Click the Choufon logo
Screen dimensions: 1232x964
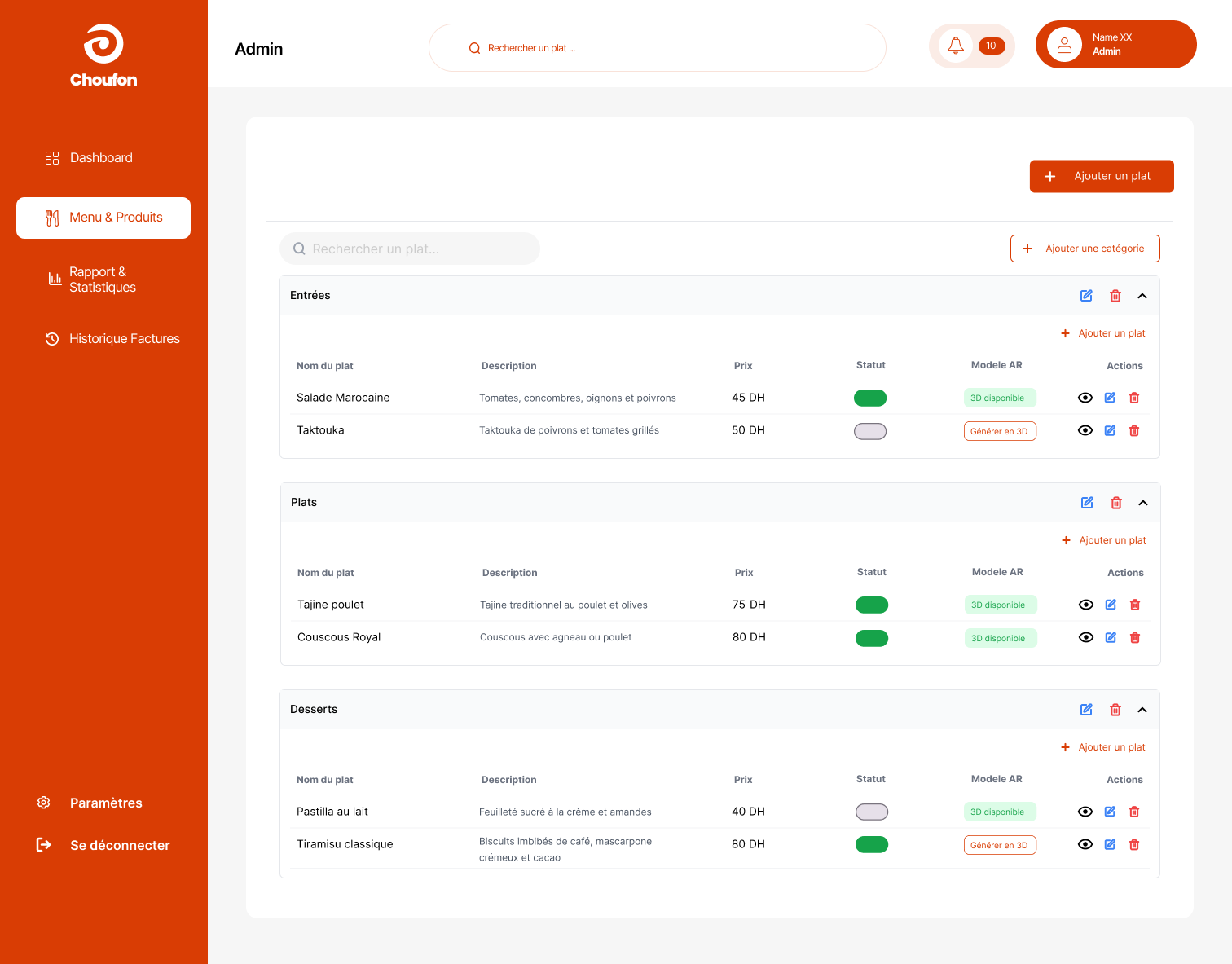point(103,55)
